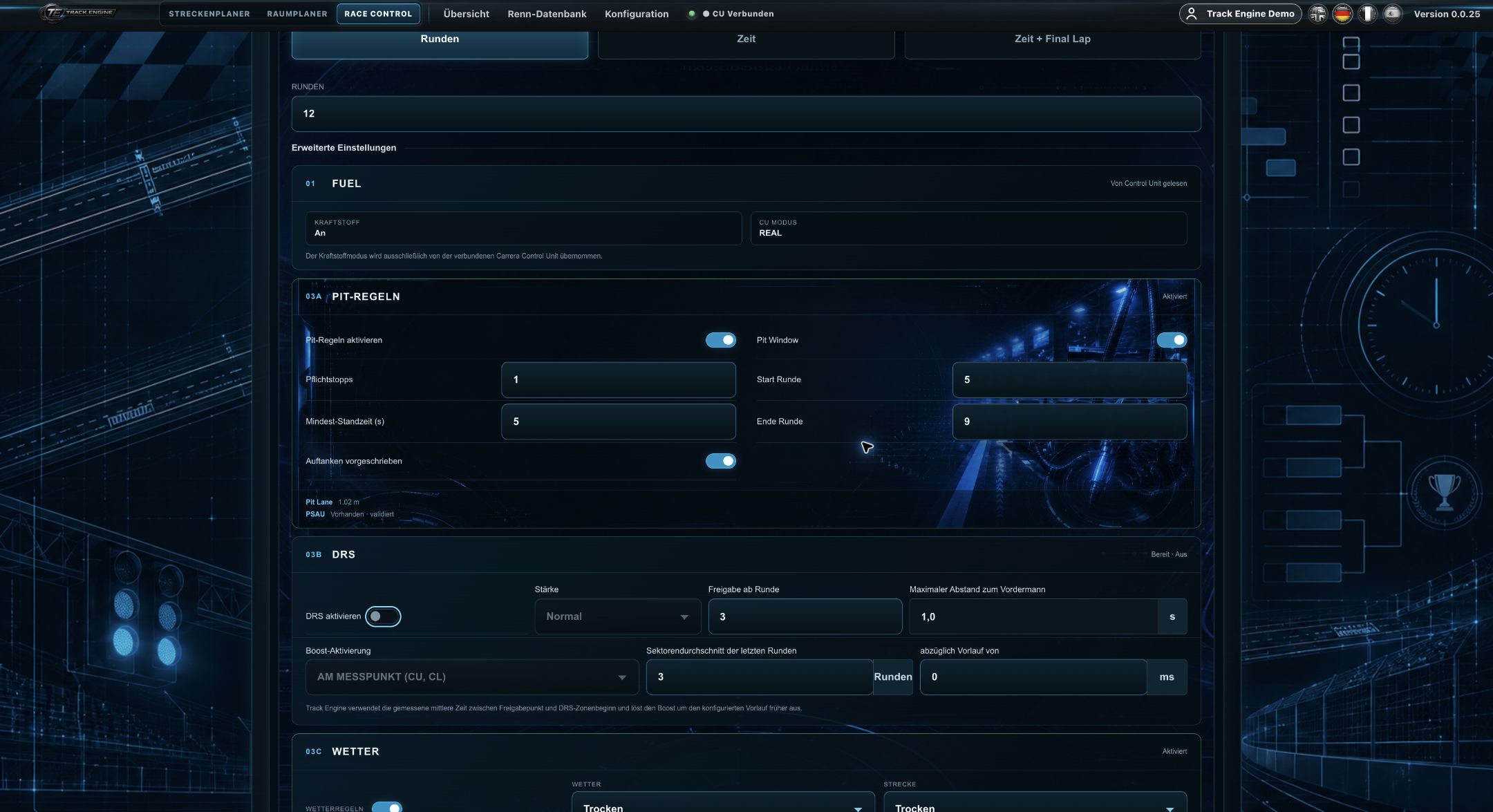Open the Übersicht menu
This screenshot has height=812, width=1493.
click(466, 14)
